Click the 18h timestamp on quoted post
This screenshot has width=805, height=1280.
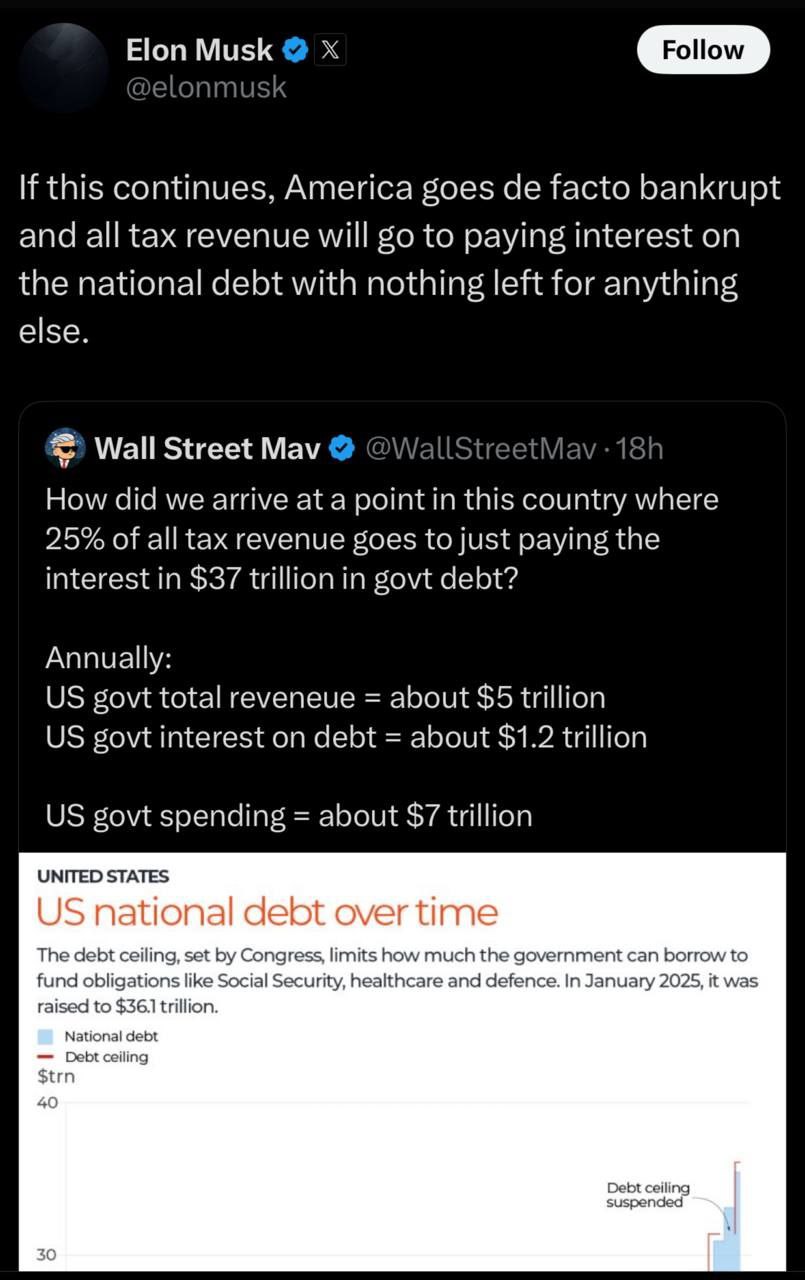pos(640,449)
